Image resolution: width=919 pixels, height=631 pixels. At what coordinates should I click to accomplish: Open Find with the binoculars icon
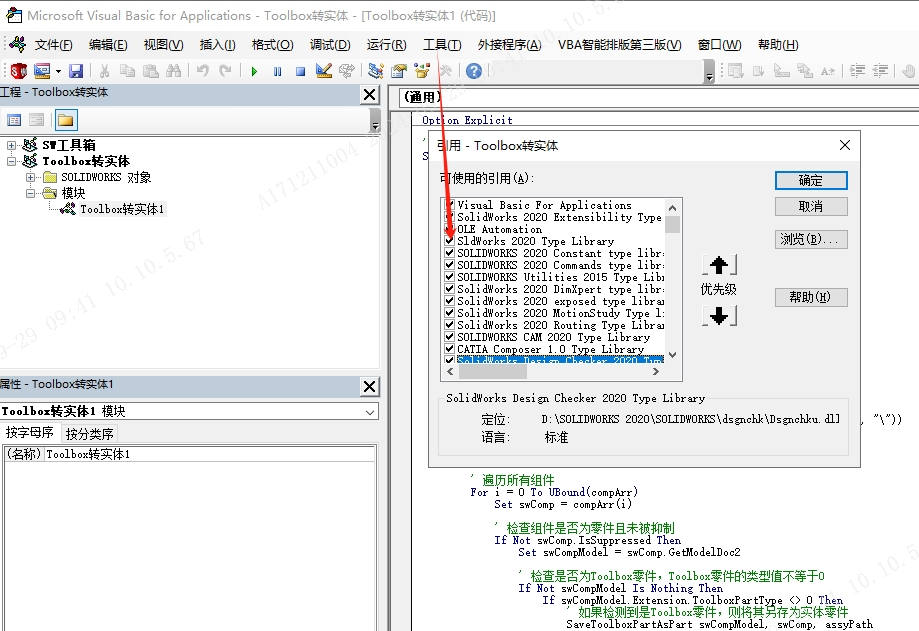pos(173,71)
